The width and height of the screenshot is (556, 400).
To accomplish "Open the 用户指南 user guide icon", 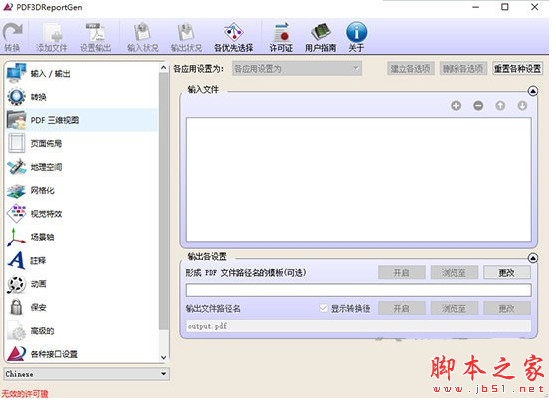I will pos(321,37).
